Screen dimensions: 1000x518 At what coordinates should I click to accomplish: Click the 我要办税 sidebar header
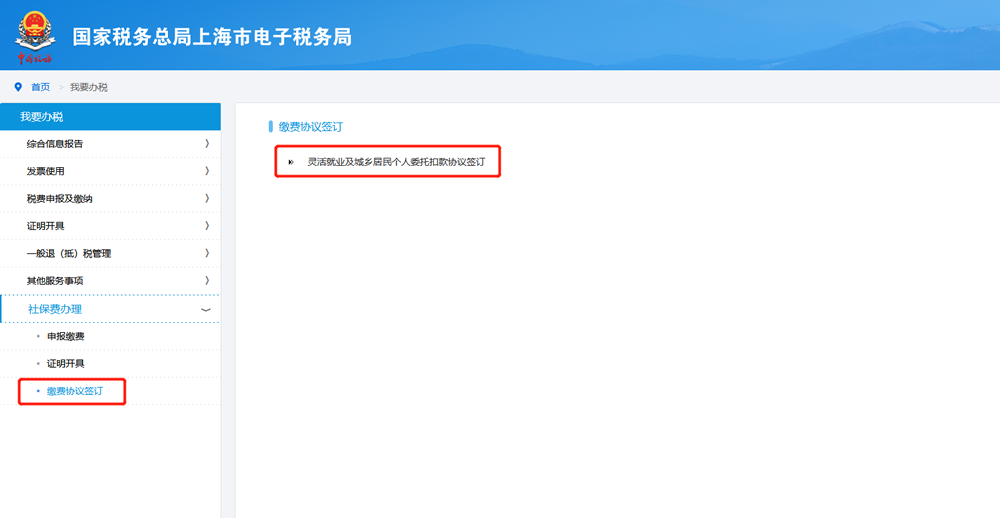pos(42,117)
